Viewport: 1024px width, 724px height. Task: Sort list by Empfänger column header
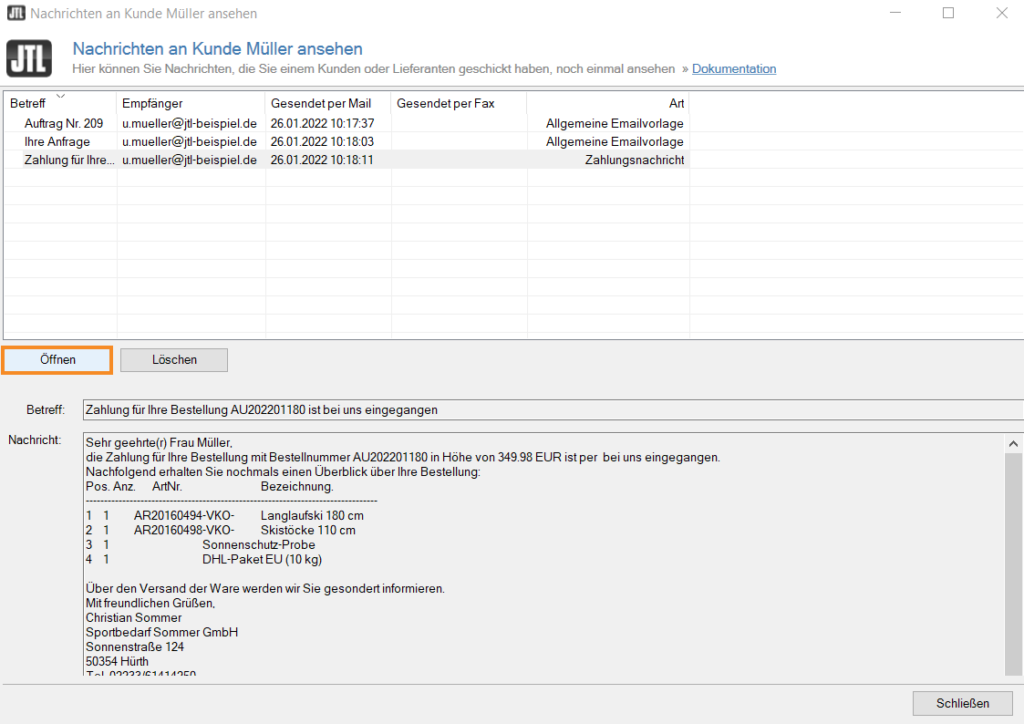coord(152,104)
